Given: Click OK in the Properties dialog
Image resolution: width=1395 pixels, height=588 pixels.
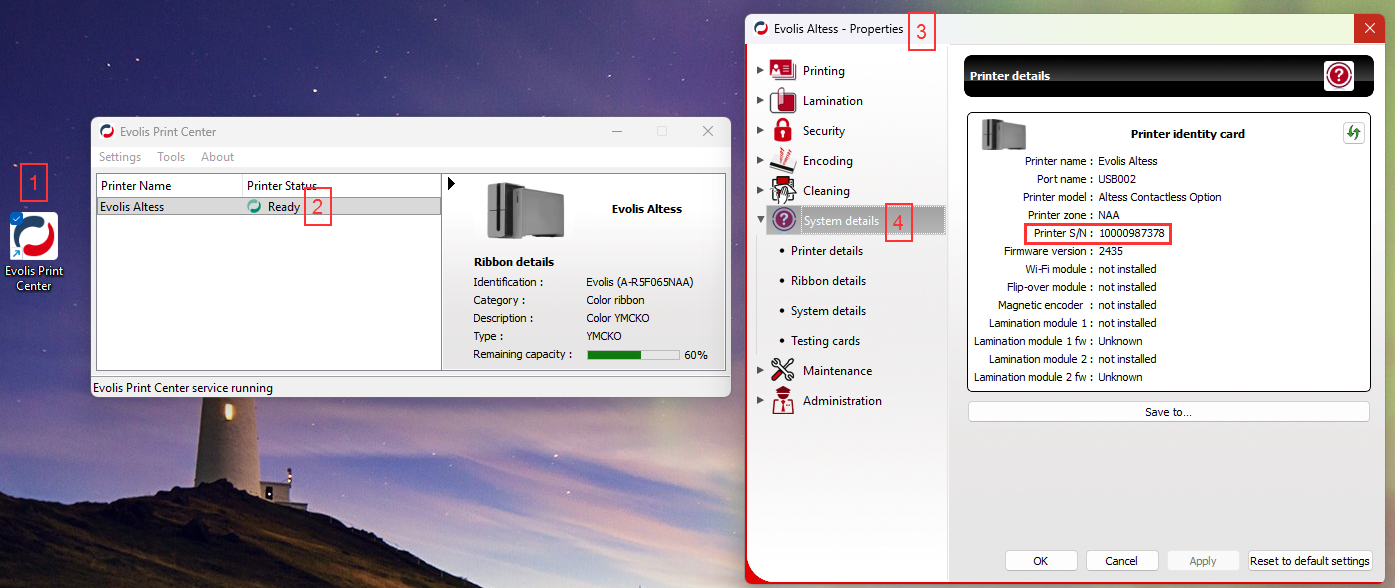Looking at the screenshot, I should click(1041, 561).
